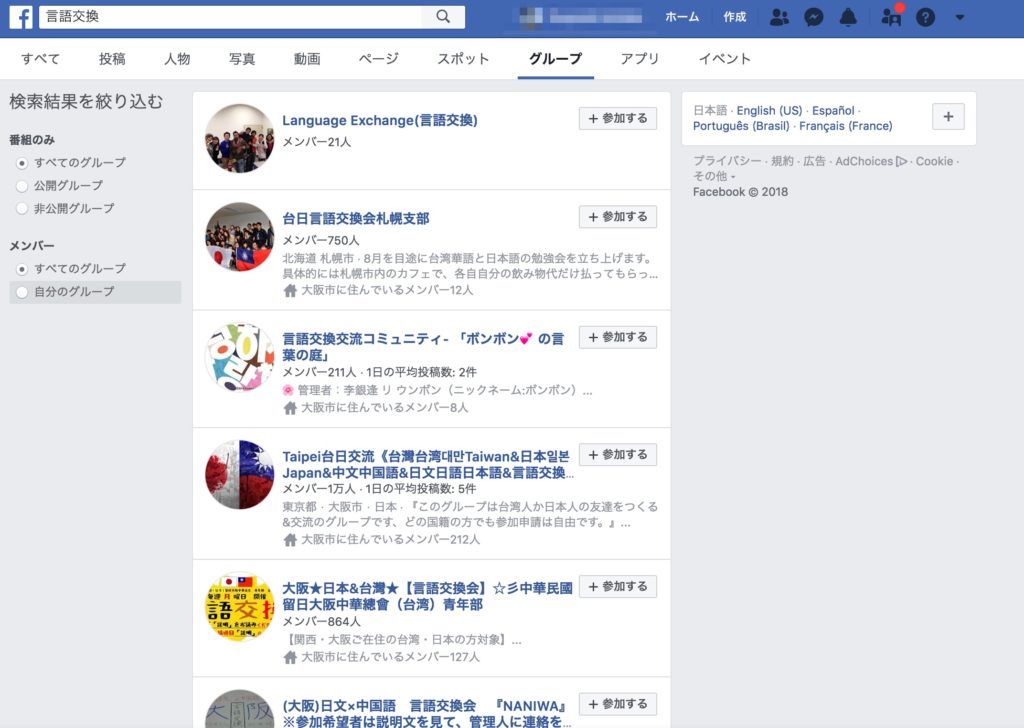The image size is (1024, 728).
Task: Open (大阪)日文×中国語 言語交換会 title
Action: tap(427, 713)
